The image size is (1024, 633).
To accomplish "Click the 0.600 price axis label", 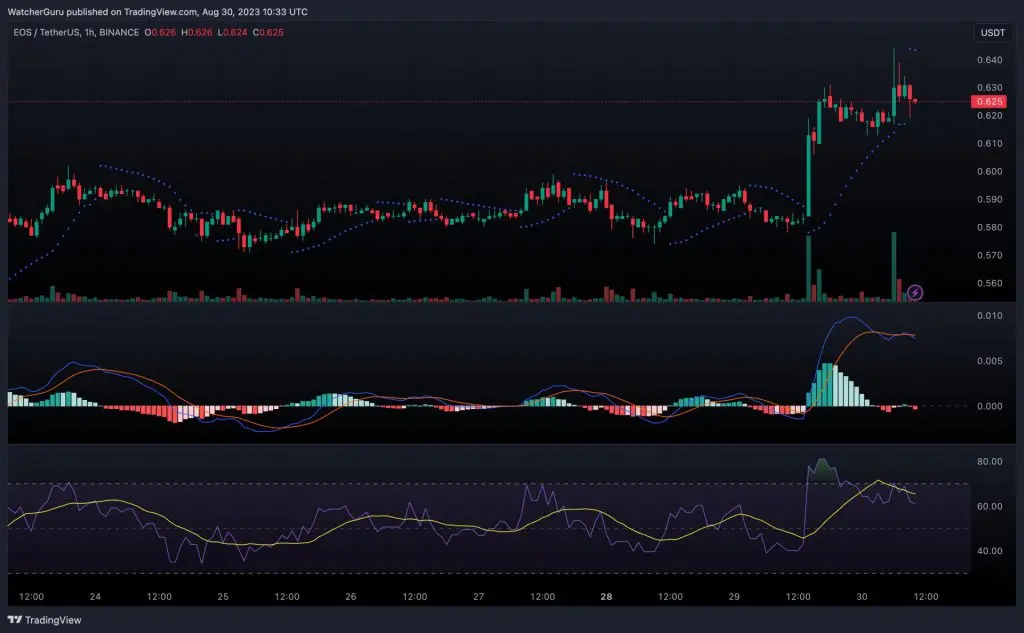I will pyautogui.click(x=989, y=171).
